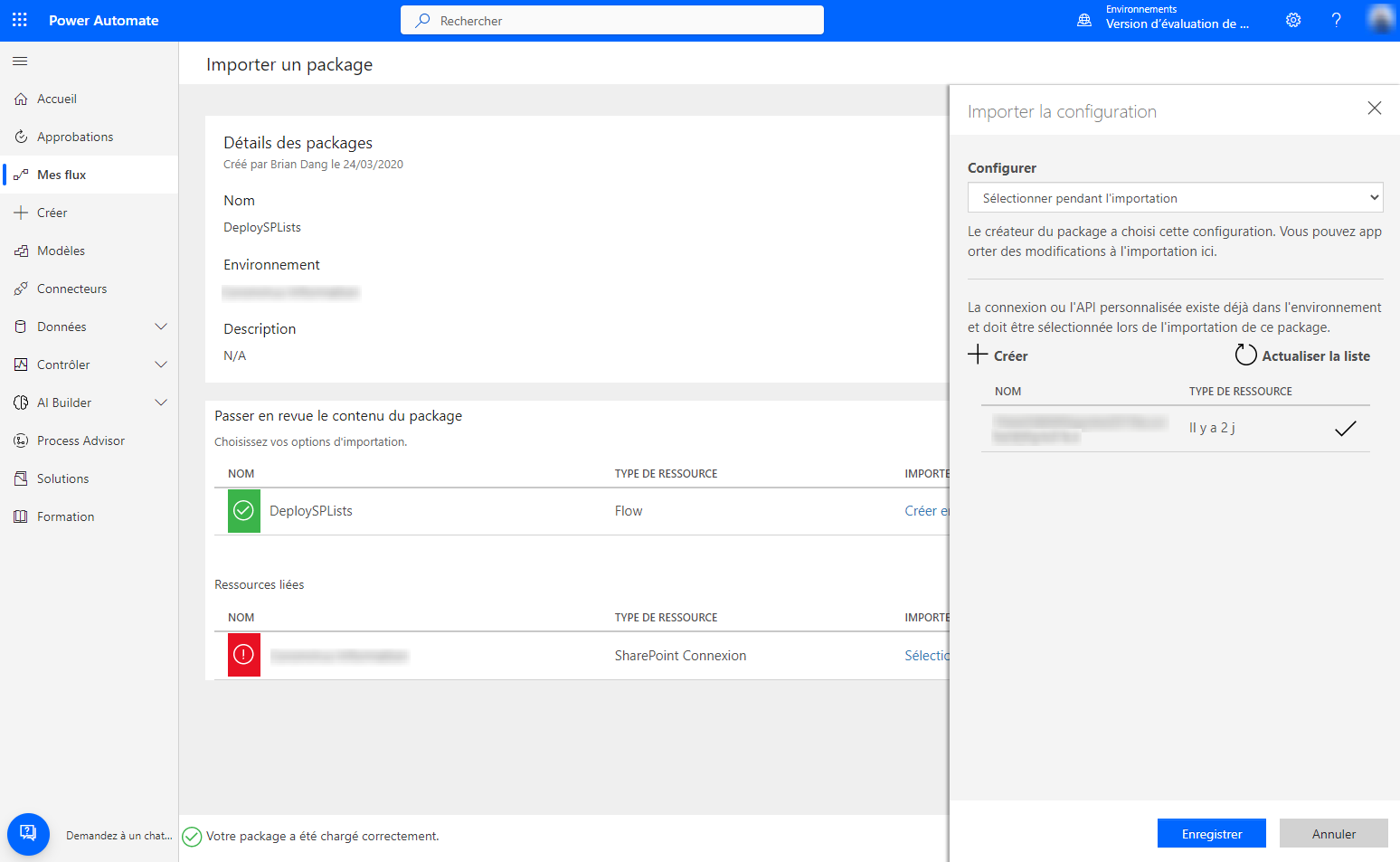1400x862 pixels.
Task: Expand the Contrôler section chevron
Action: click(x=161, y=365)
